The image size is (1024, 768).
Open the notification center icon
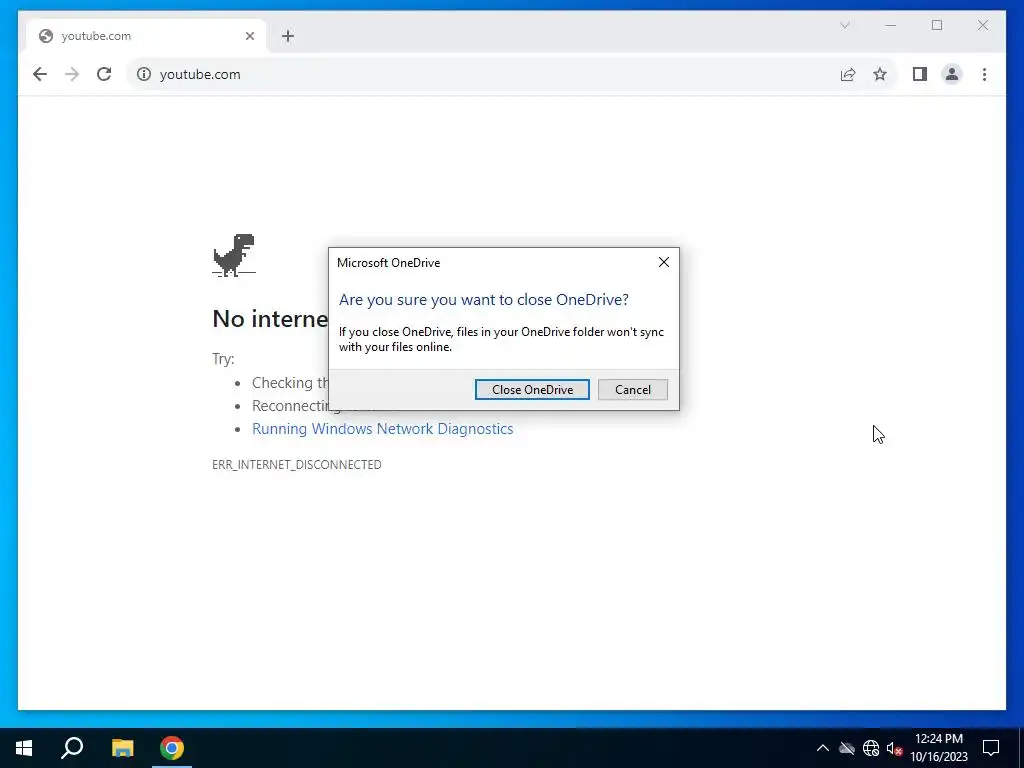click(991, 748)
